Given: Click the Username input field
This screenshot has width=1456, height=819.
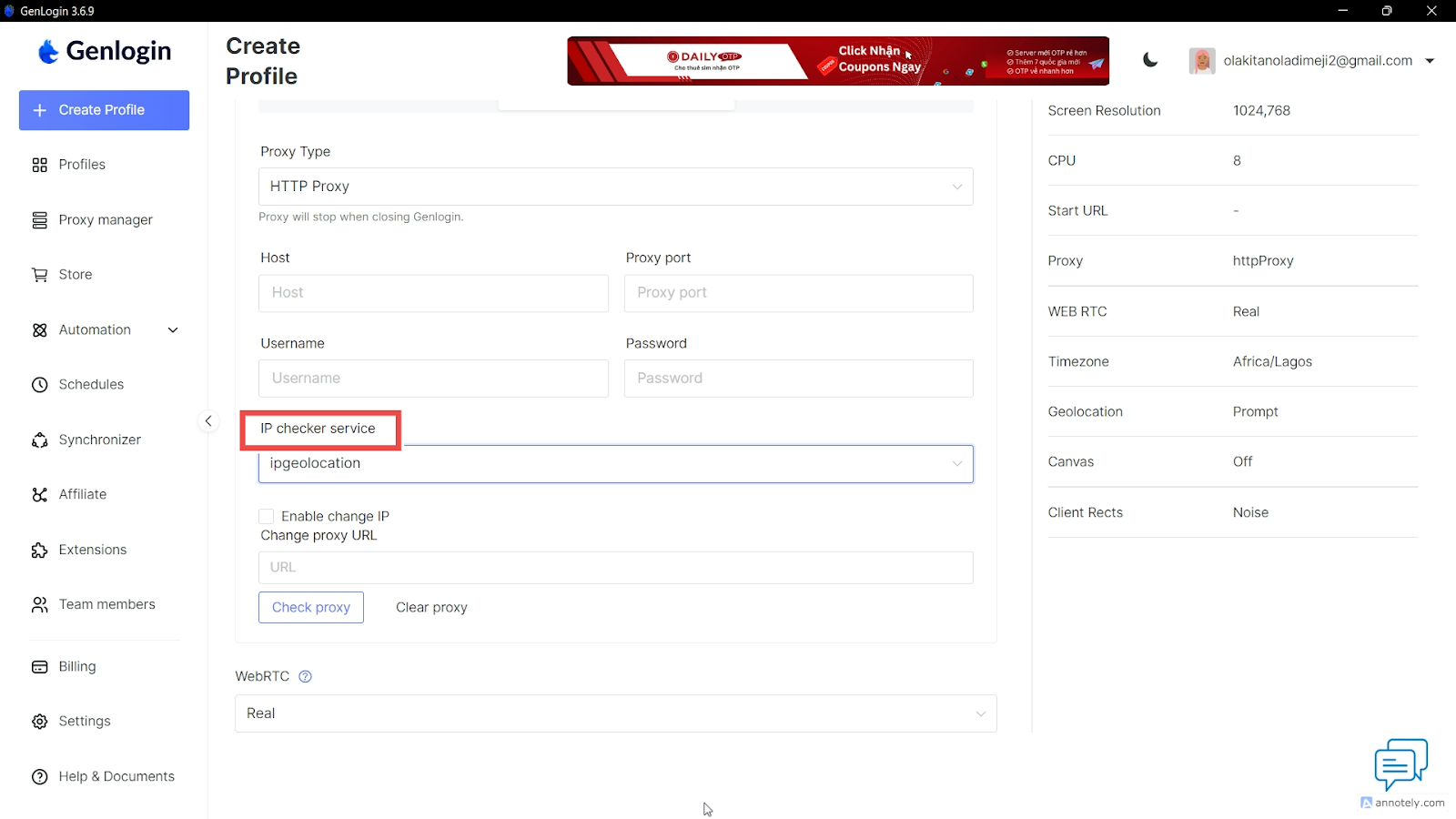Looking at the screenshot, I should [x=433, y=379].
